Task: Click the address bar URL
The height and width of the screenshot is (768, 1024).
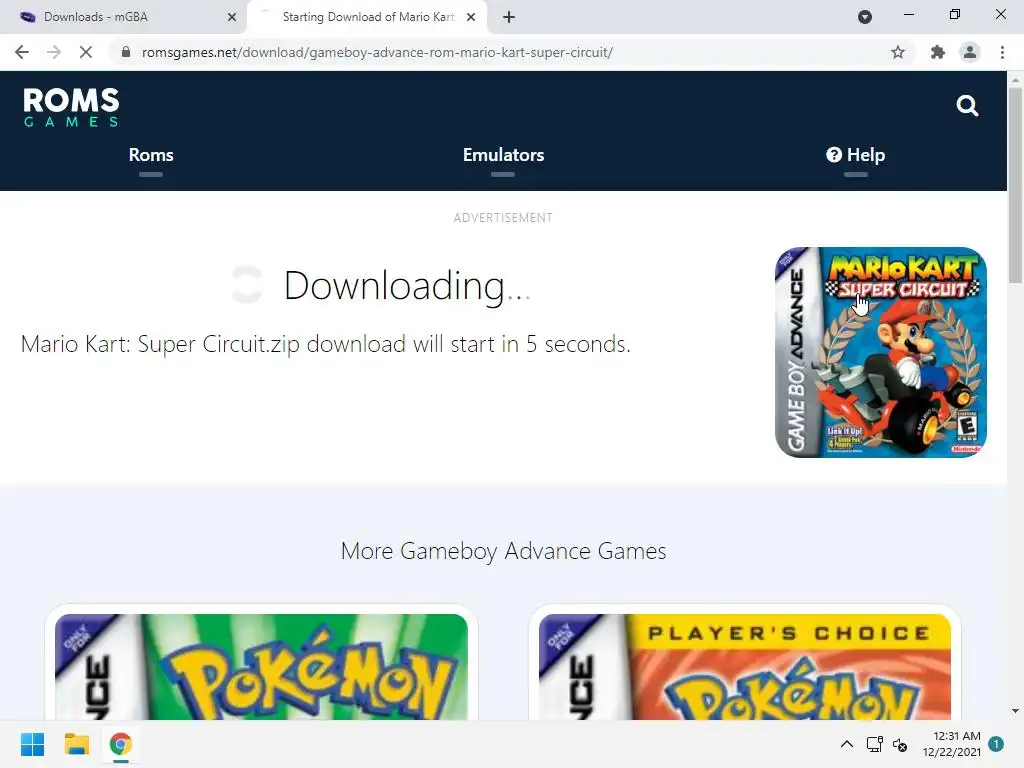Action: click(377, 52)
